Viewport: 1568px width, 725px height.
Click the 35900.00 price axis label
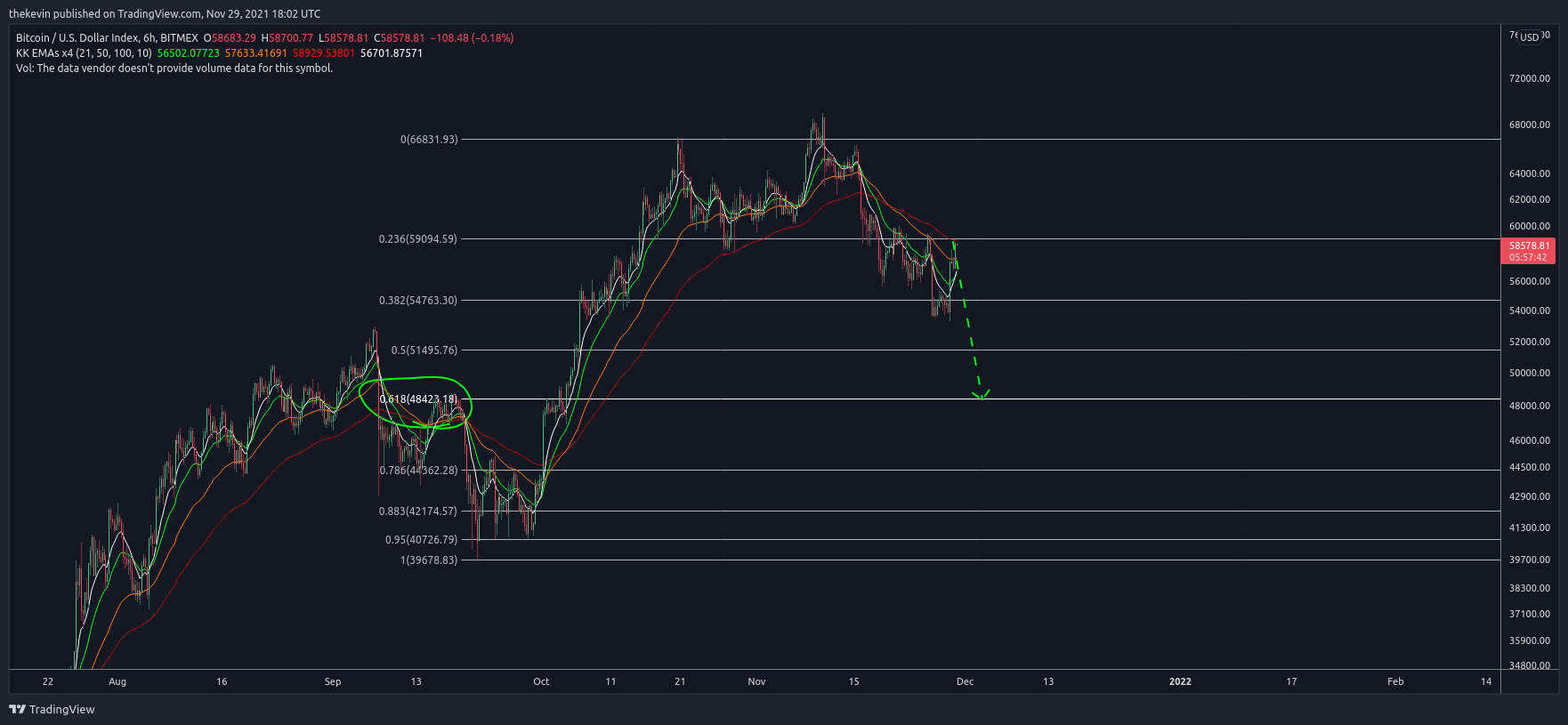tap(1530, 640)
